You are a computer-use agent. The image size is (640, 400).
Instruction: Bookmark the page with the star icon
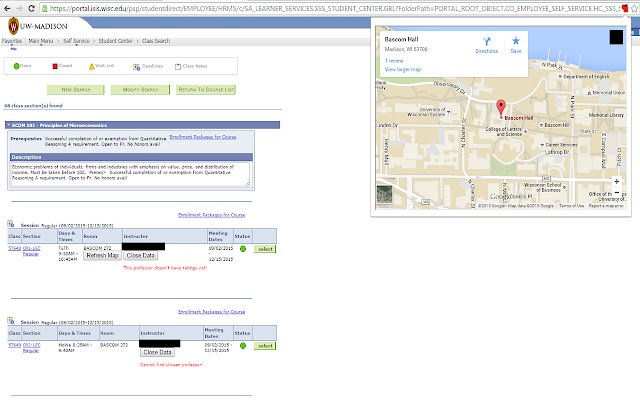click(634, 8)
